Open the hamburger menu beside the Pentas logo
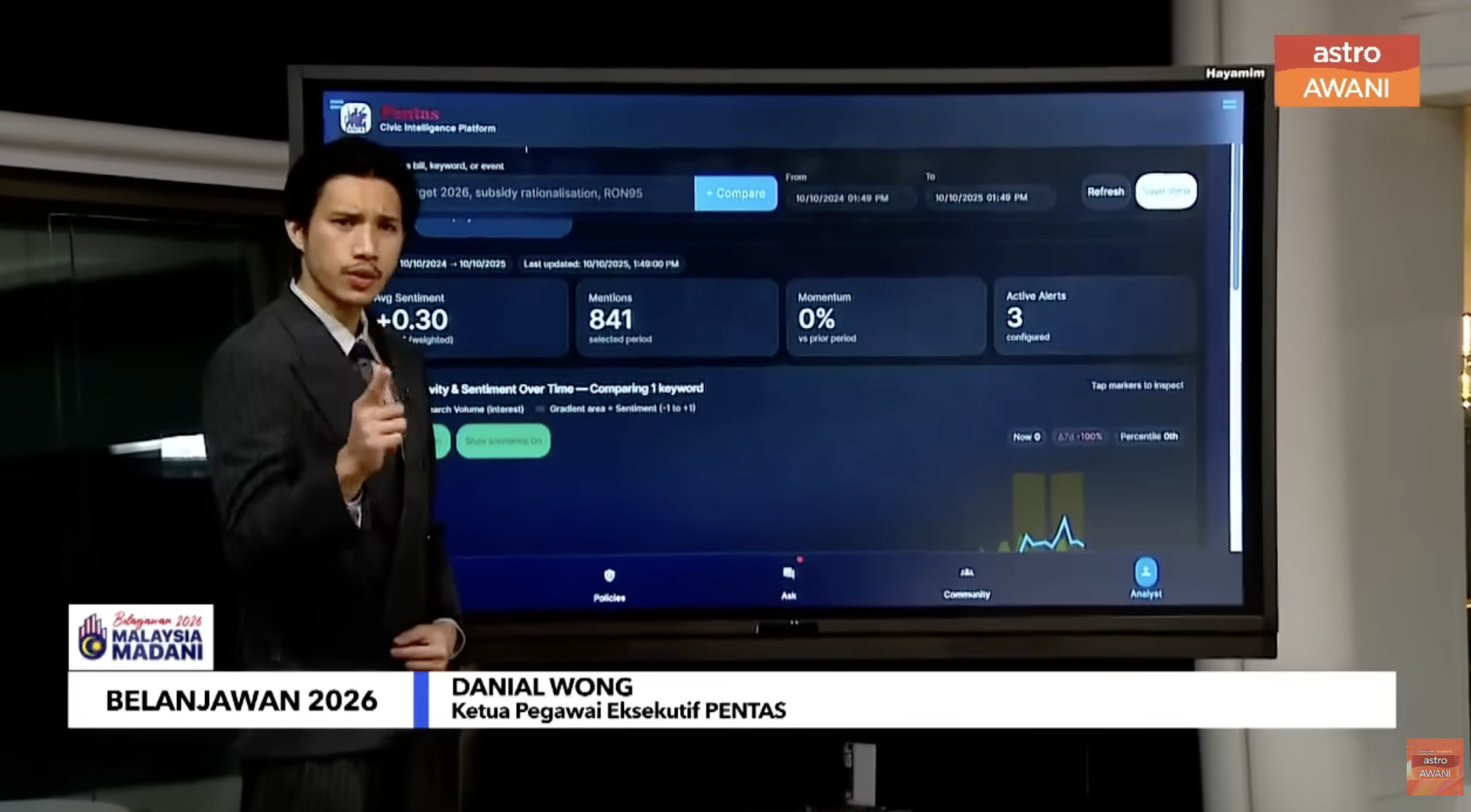 (337, 104)
